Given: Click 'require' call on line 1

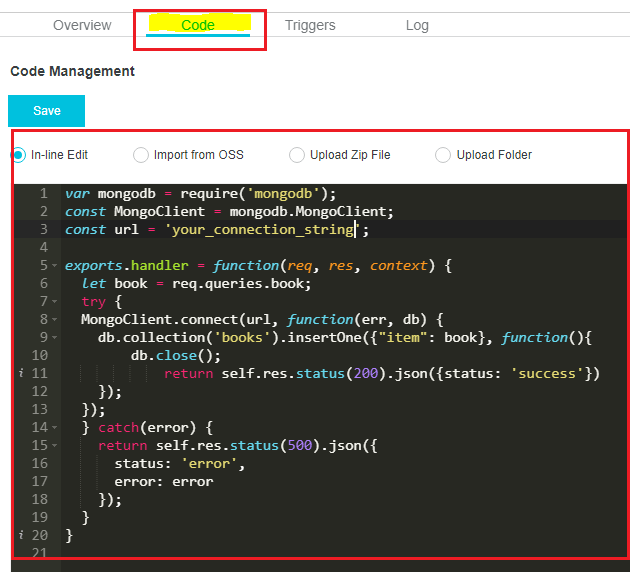Looking at the screenshot, I should pyautogui.click(x=209, y=194).
